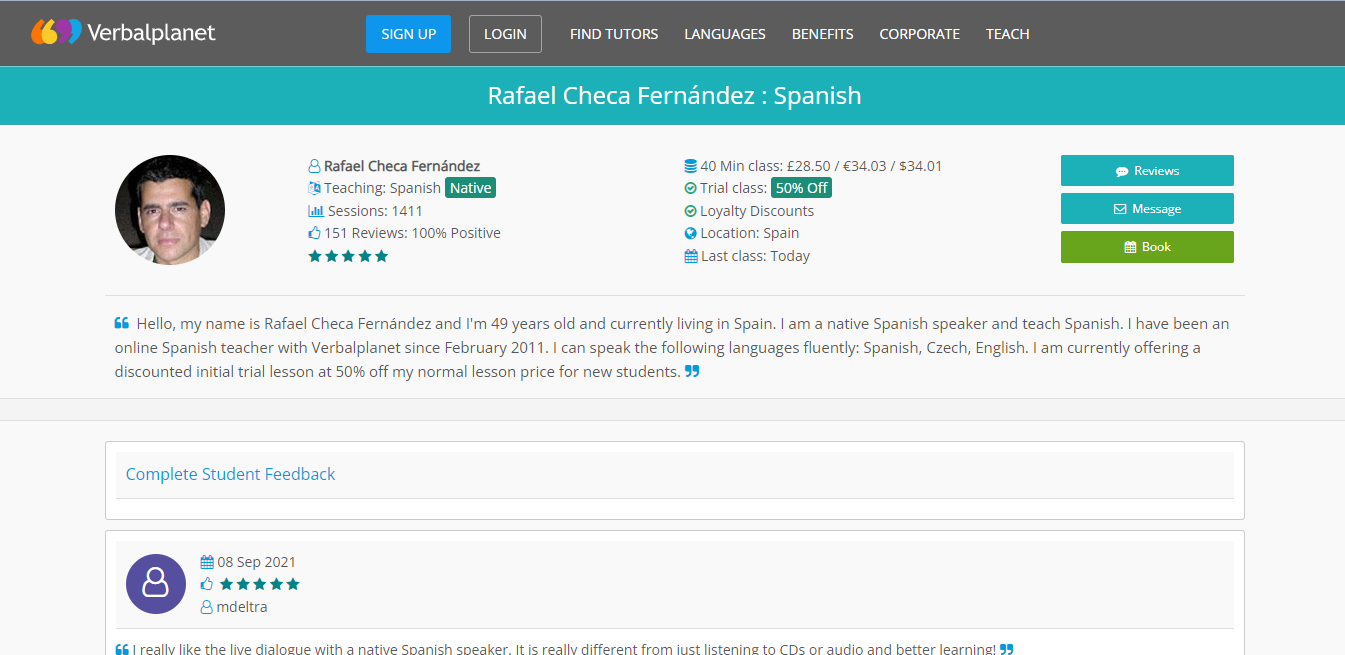Click the purple reviewer avatar icon
Screen dimensions: 1345x655
pyautogui.click(x=156, y=584)
